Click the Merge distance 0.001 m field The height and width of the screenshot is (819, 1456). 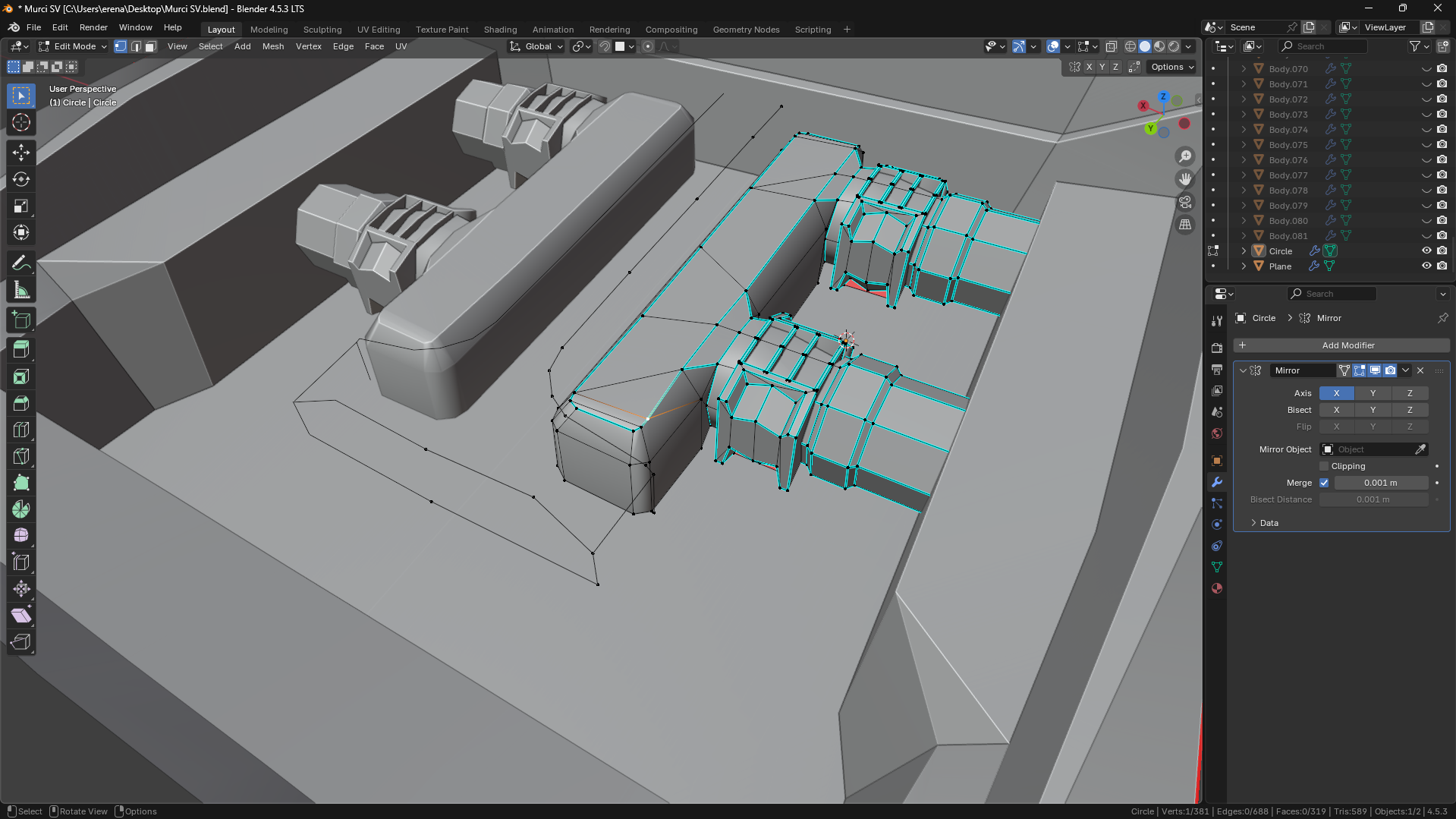coord(1381,483)
